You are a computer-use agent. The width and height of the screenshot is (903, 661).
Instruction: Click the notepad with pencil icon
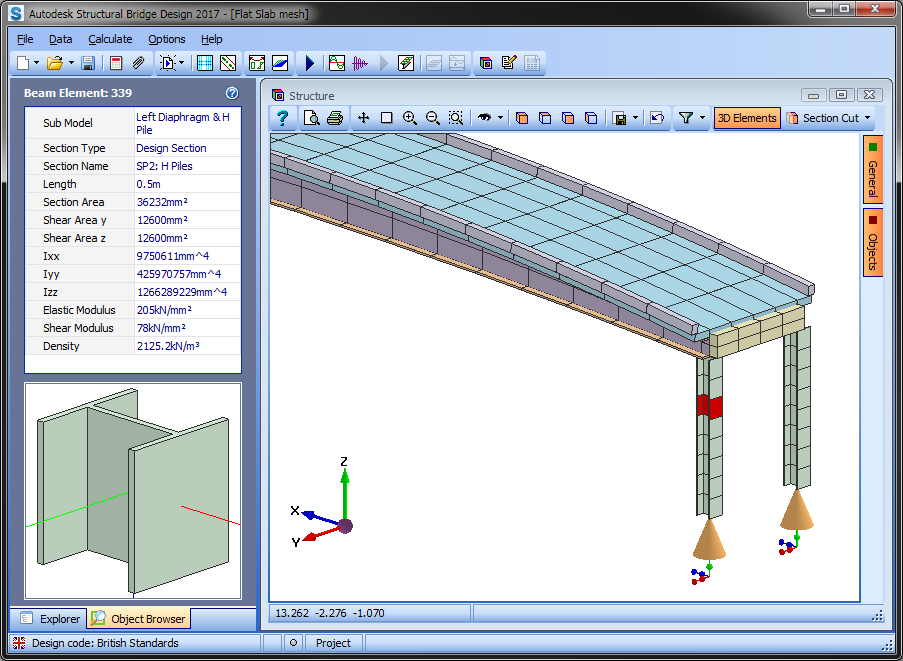[509, 63]
